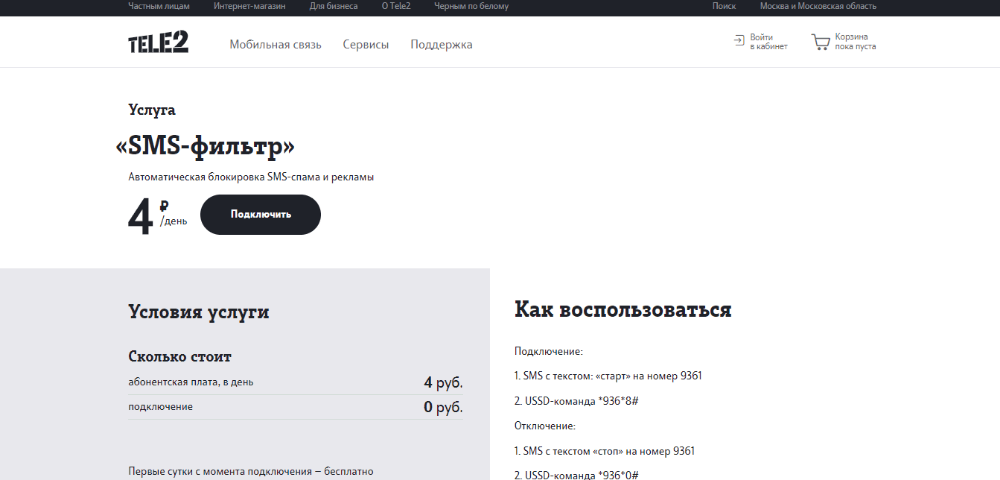The image size is (1000, 480).
Task: Open Частным лицам in top bar
Action: pos(159,6)
